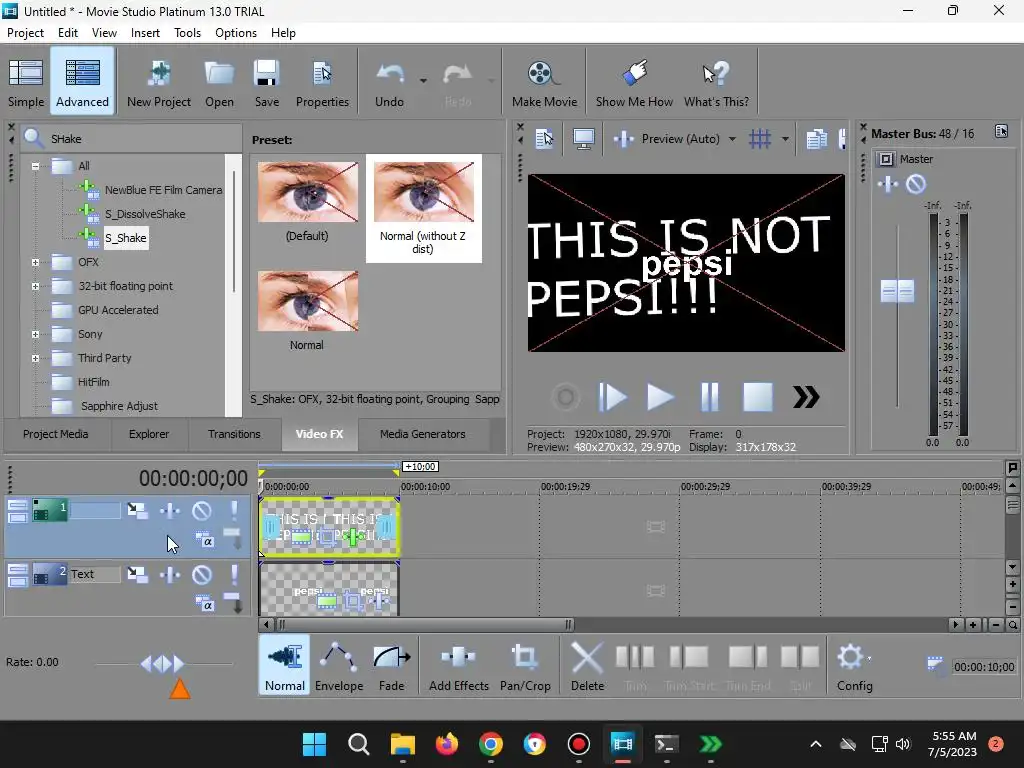Viewport: 1024px width, 768px height.
Task: Create a New Project
Action: (x=159, y=82)
